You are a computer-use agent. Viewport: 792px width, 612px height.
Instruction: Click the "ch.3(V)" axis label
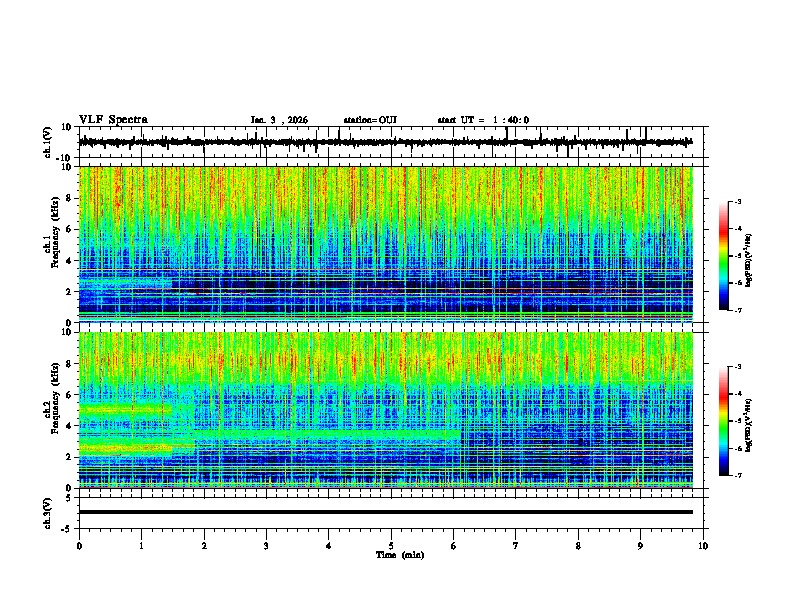[x=48, y=513]
